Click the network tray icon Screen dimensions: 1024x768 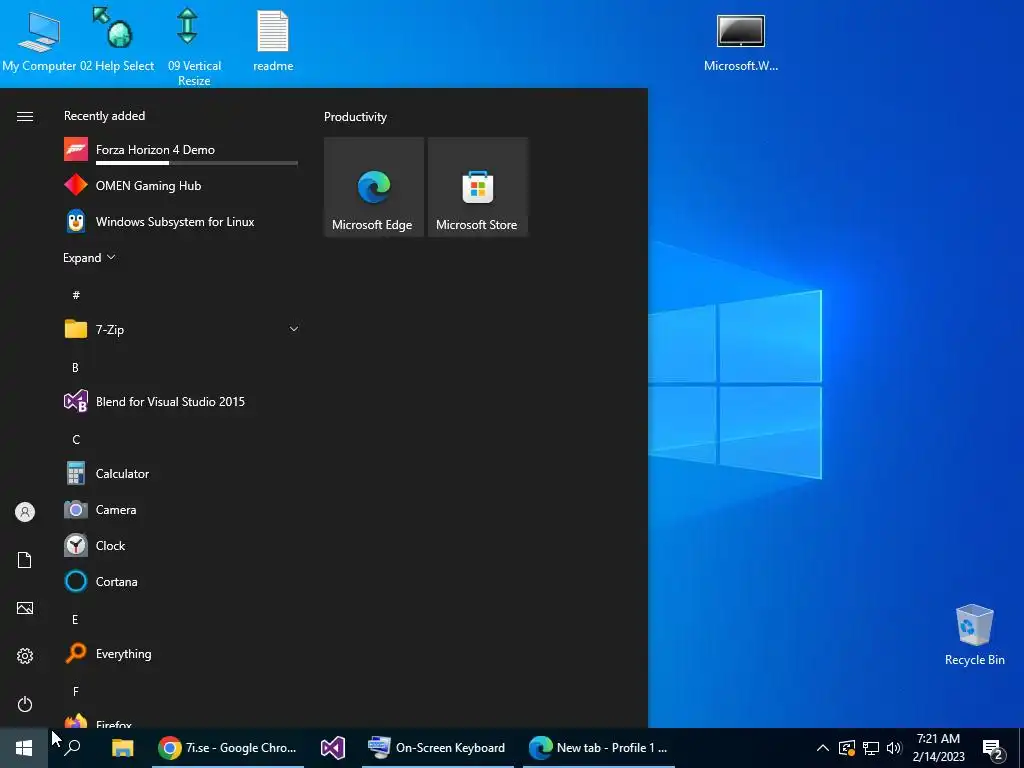pos(871,748)
